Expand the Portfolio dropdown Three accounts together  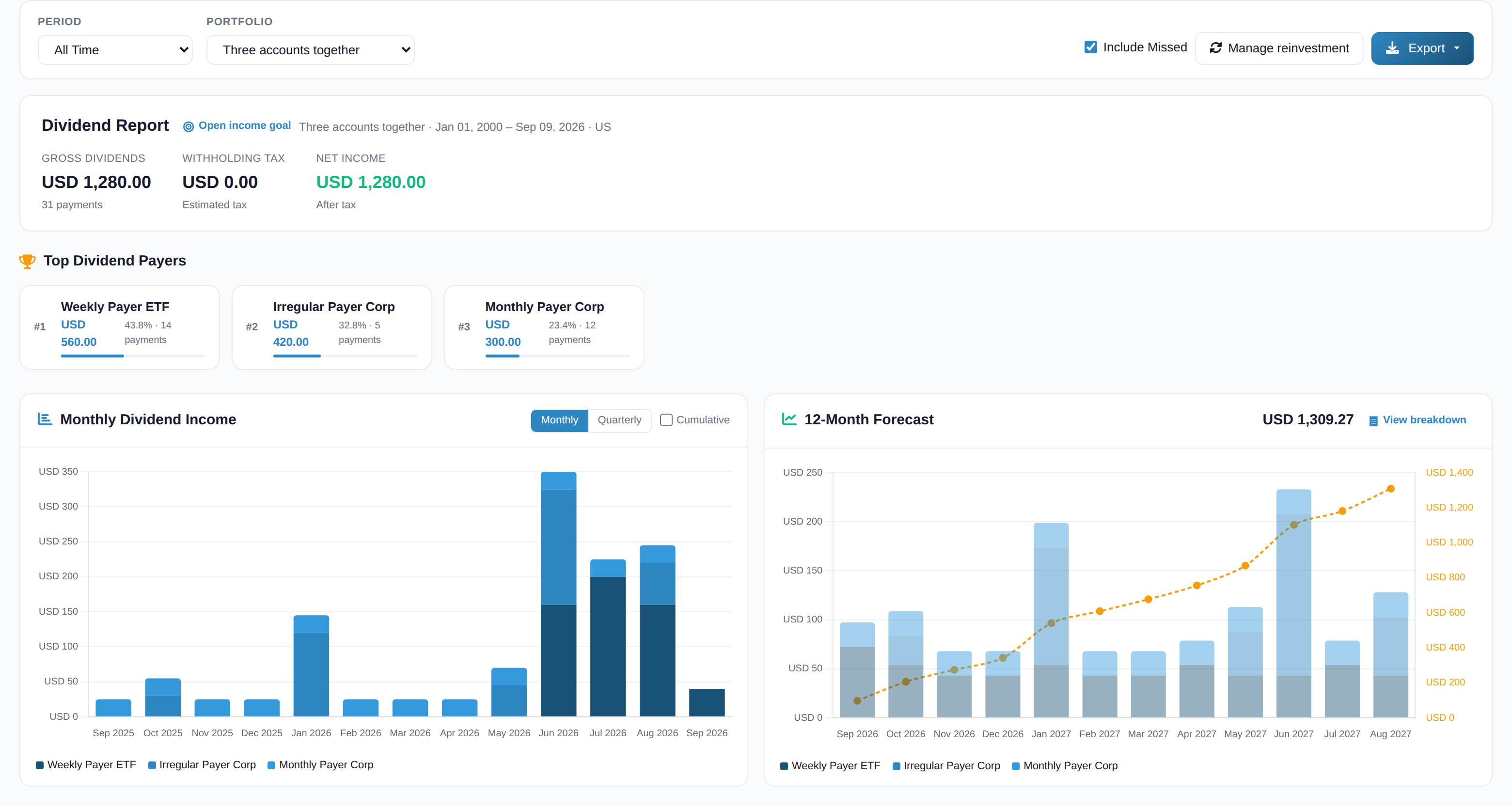point(311,50)
